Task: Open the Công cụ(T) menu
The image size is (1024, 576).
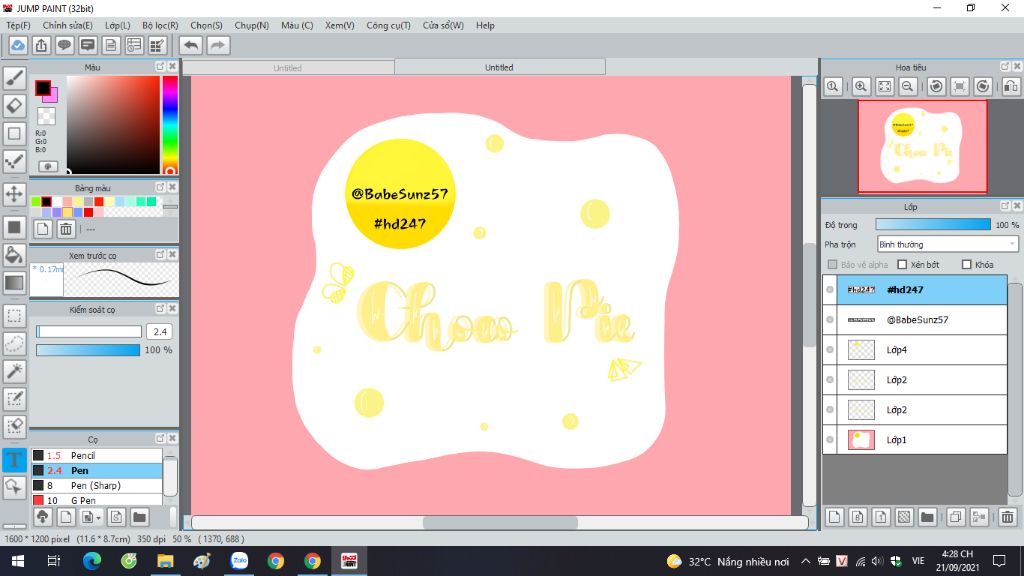Action: (x=388, y=25)
